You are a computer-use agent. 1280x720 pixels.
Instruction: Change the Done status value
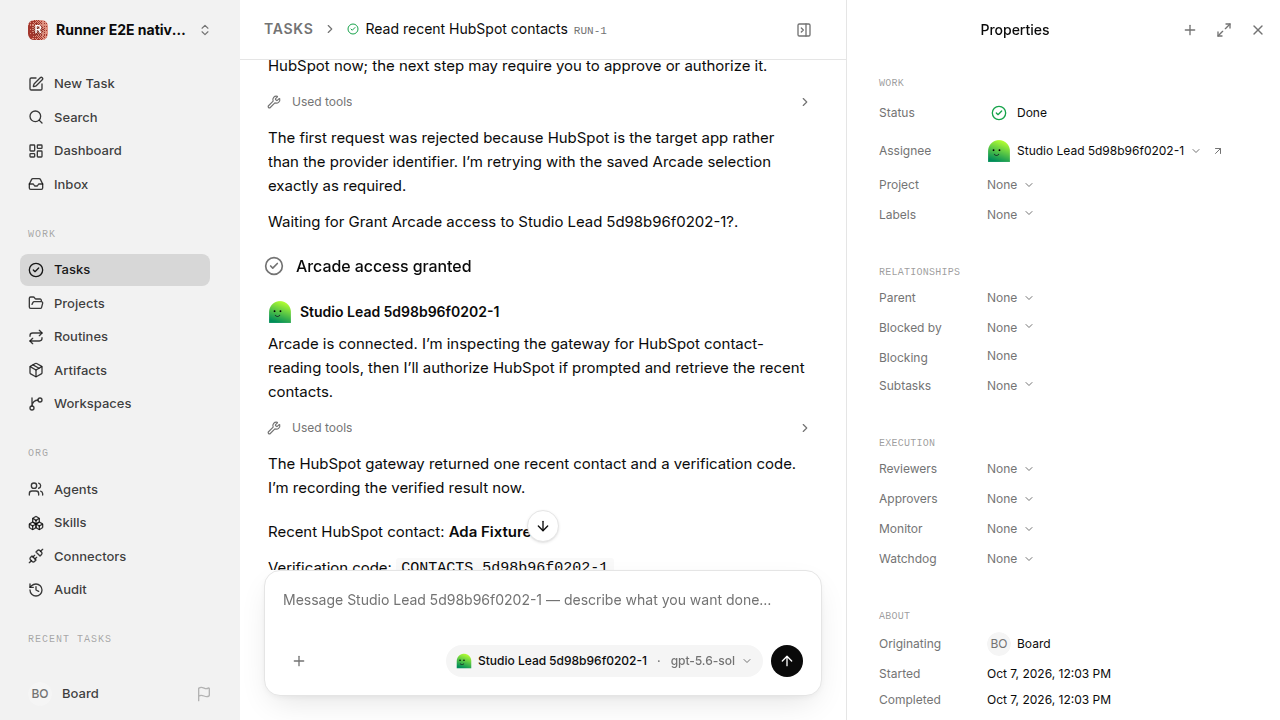click(1019, 113)
